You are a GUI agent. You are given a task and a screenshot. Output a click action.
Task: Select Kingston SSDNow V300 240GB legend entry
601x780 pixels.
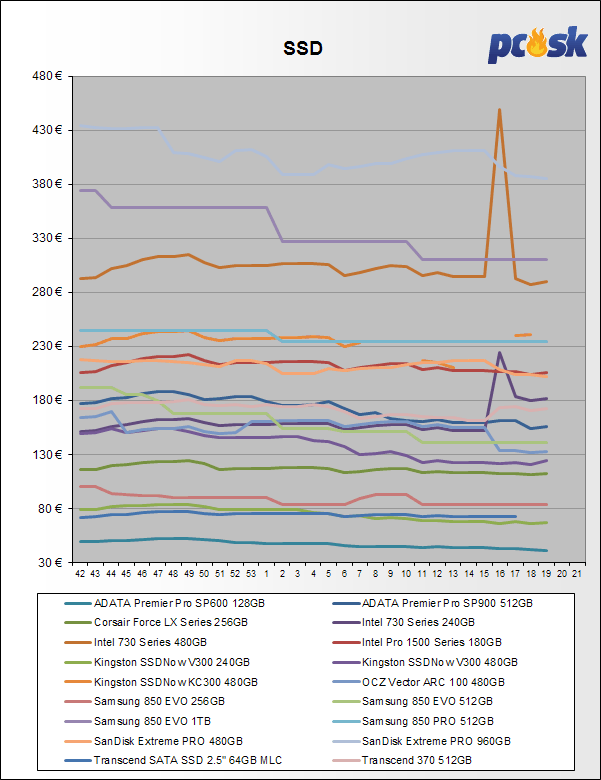157,662
